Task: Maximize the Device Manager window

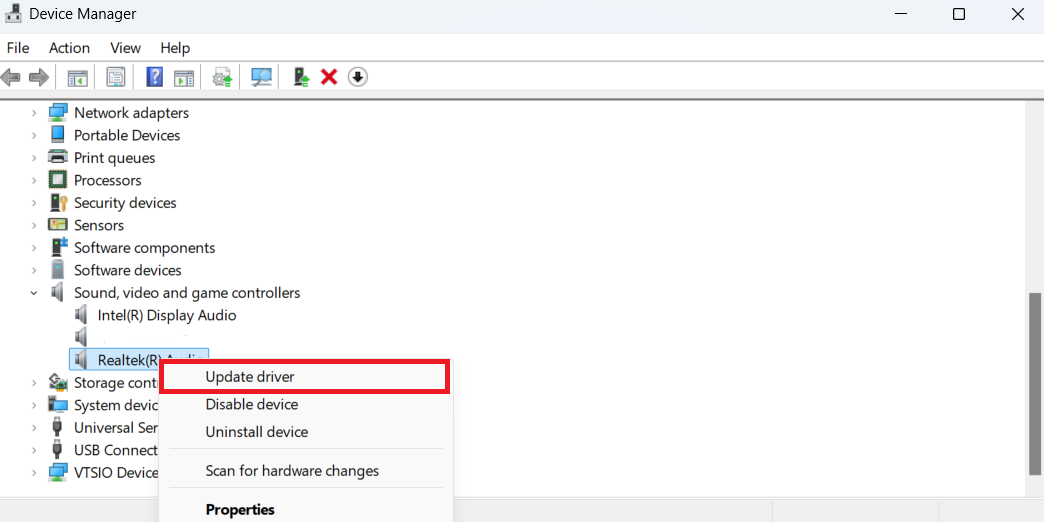Action: point(959,14)
